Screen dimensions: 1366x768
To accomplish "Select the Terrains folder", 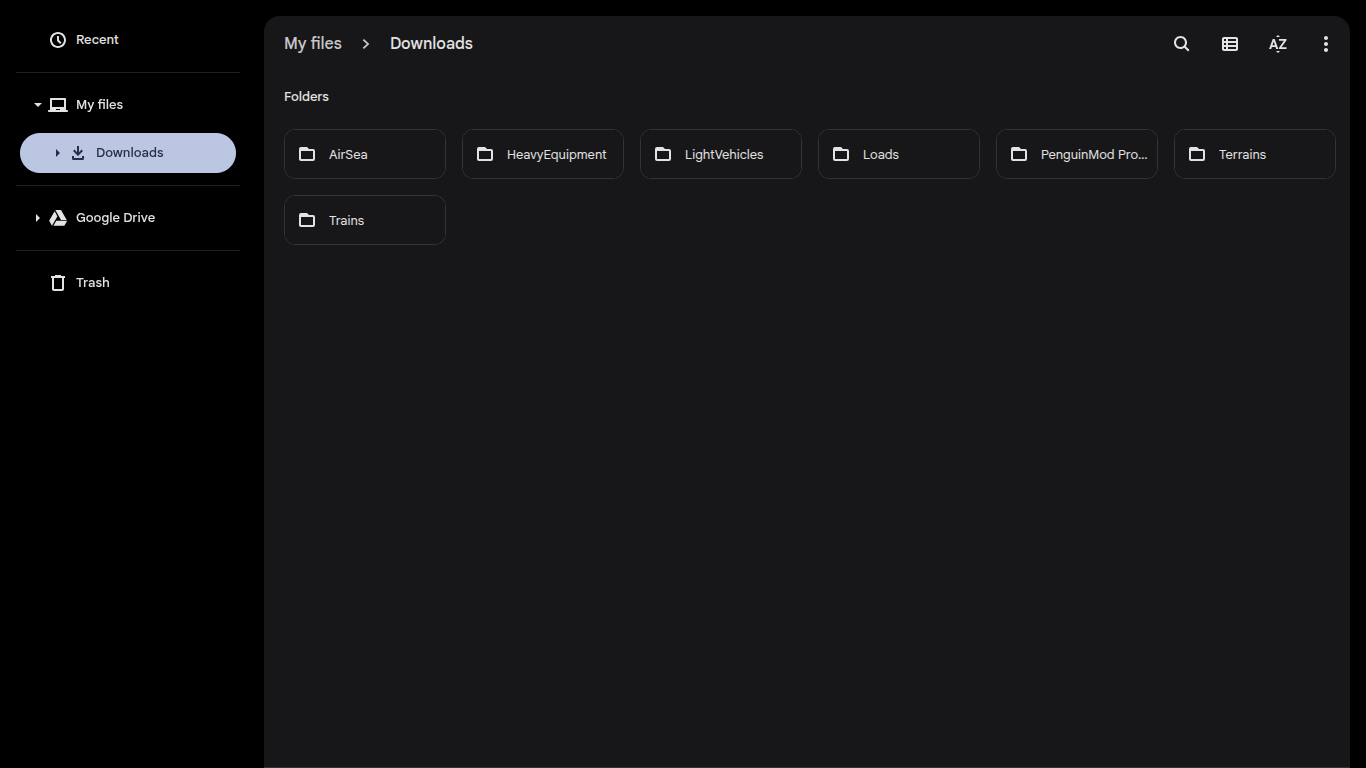I will coord(1255,154).
